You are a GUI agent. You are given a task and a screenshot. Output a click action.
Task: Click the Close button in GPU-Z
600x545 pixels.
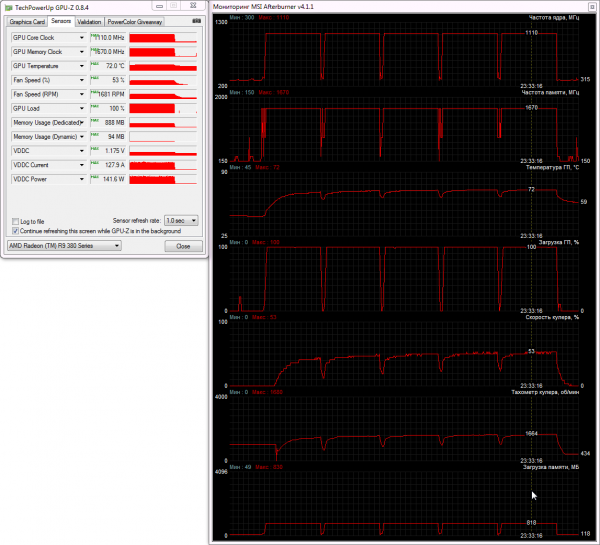[x=183, y=246]
